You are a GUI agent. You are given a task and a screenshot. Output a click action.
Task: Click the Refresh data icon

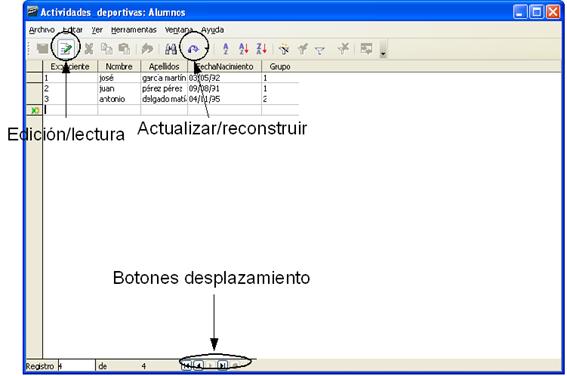coord(193,48)
